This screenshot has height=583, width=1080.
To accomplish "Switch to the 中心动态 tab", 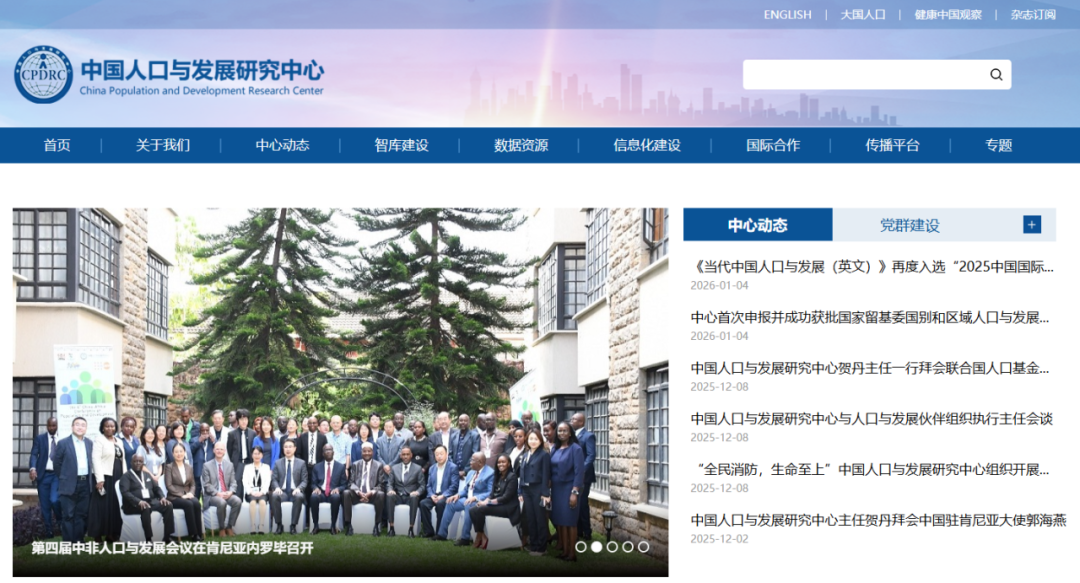I will 756,224.
